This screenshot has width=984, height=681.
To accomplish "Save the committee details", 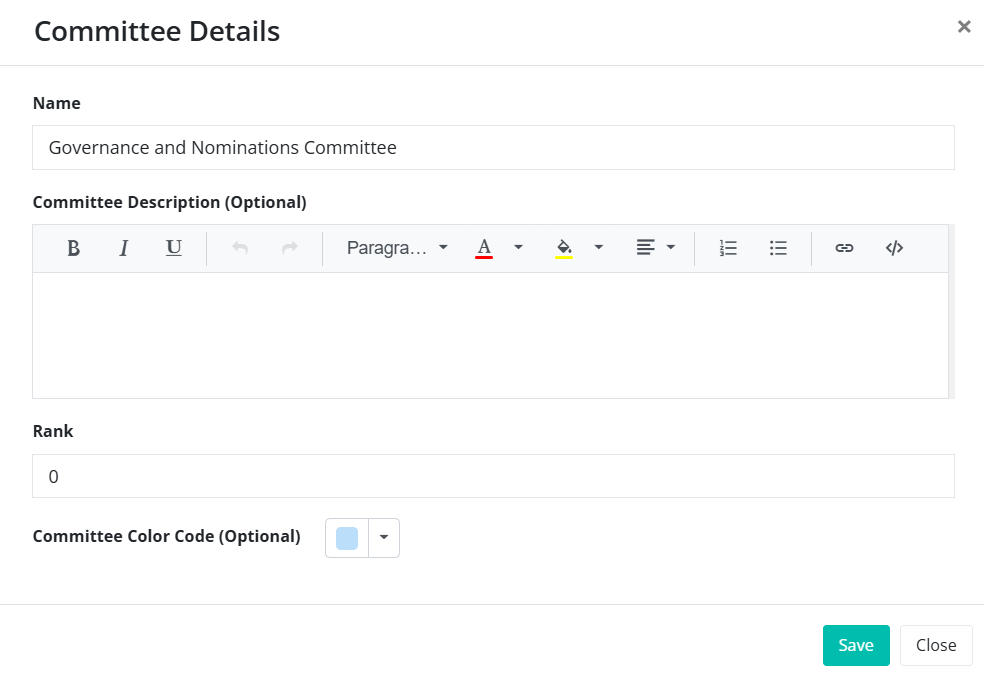I will point(855,645).
